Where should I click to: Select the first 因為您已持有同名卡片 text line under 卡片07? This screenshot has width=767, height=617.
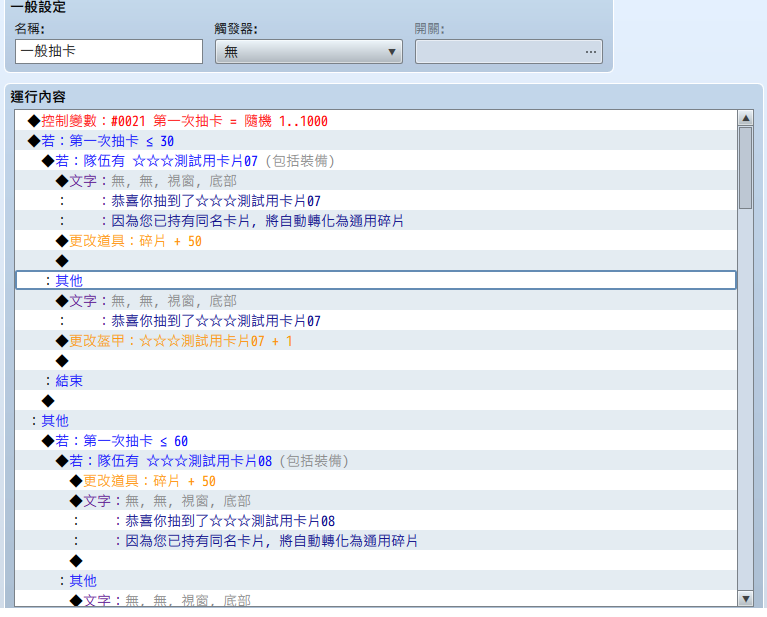point(376,221)
